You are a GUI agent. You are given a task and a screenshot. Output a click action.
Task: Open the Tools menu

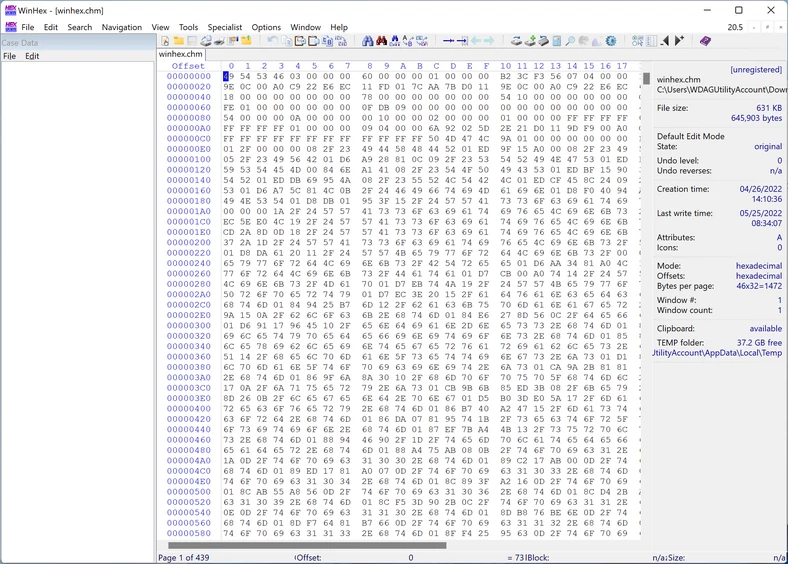[x=188, y=27]
